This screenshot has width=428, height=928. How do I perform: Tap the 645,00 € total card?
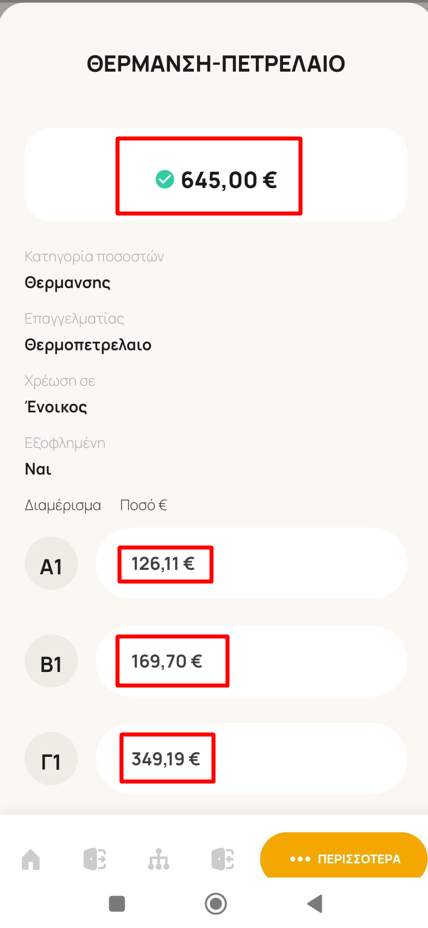point(215,175)
